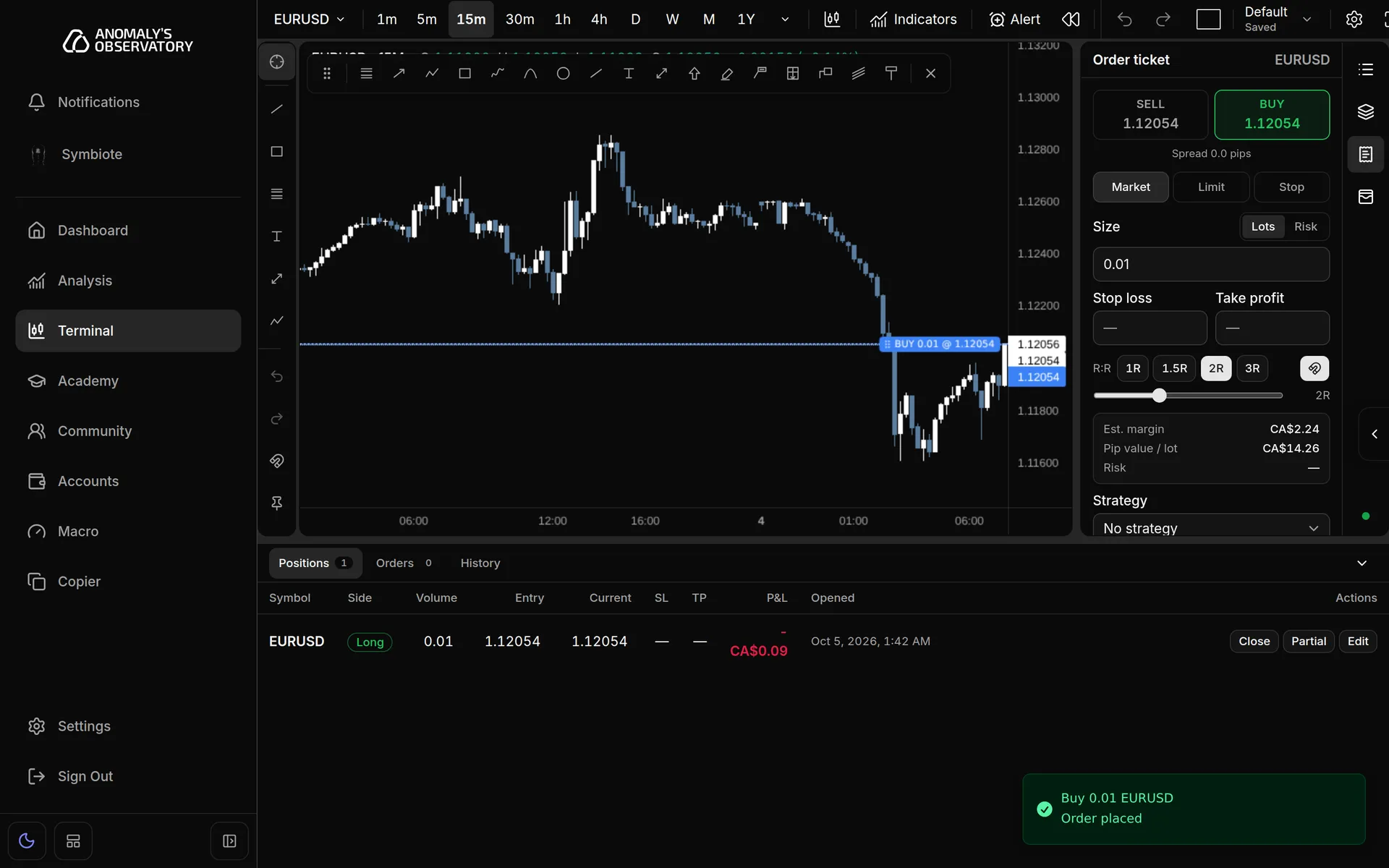Switch size mode to Lots
Screen dimensions: 1389x868
[x=1262, y=226]
